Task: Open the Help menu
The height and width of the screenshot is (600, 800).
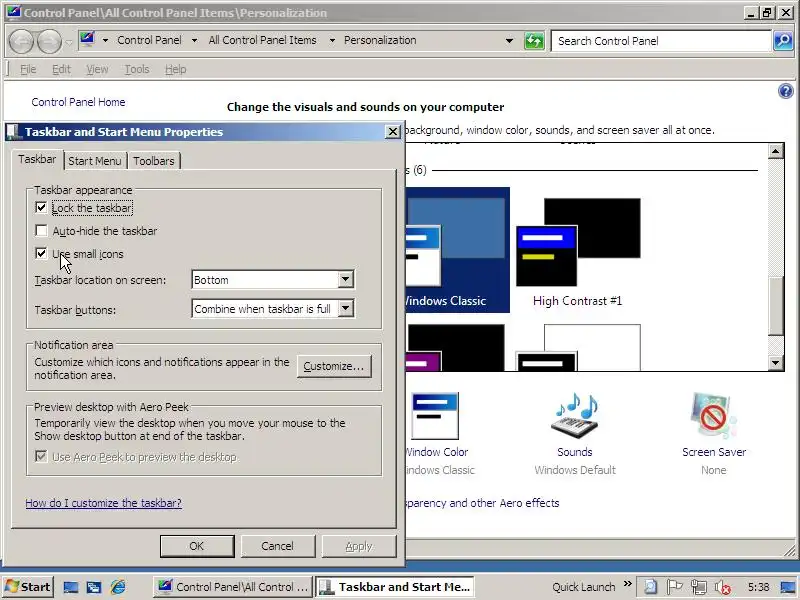Action: click(176, 69)
